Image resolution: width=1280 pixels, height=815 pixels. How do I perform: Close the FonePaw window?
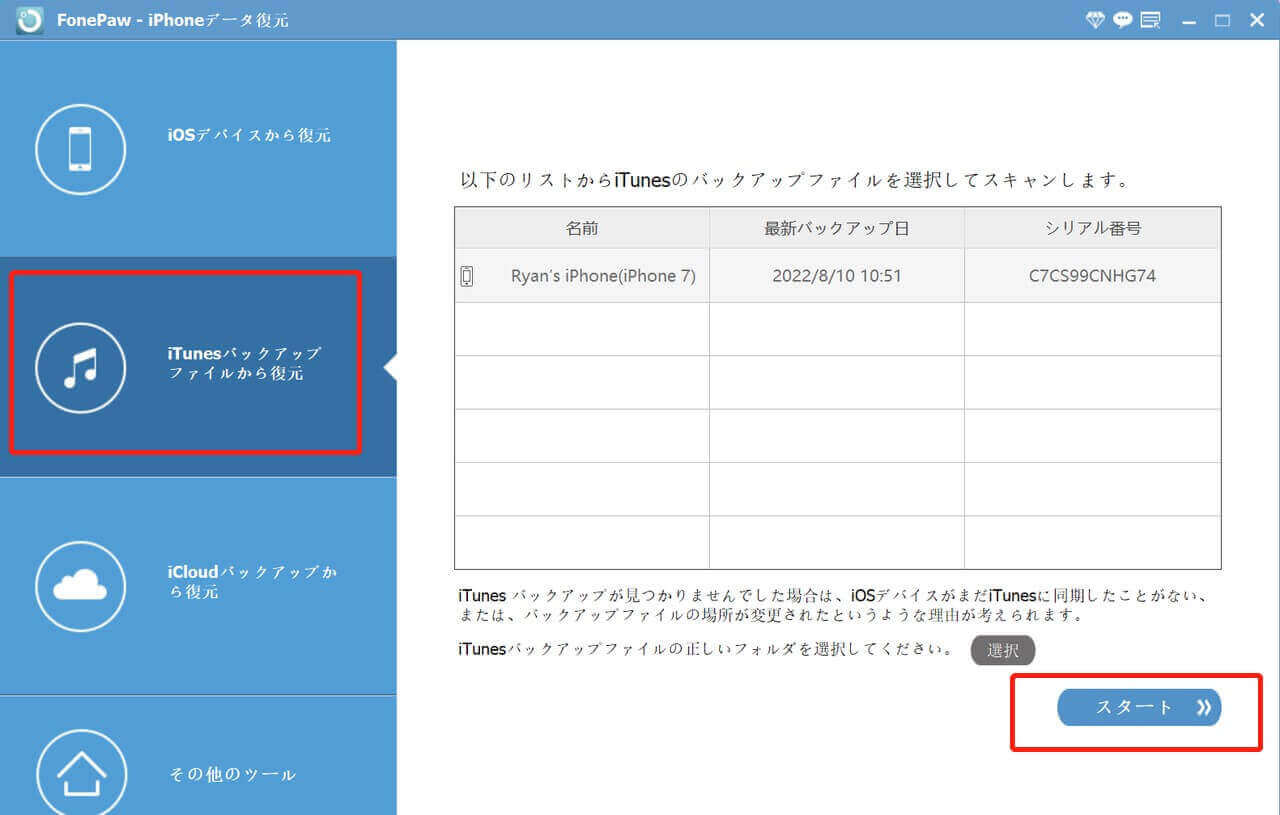coord(1257,20)
